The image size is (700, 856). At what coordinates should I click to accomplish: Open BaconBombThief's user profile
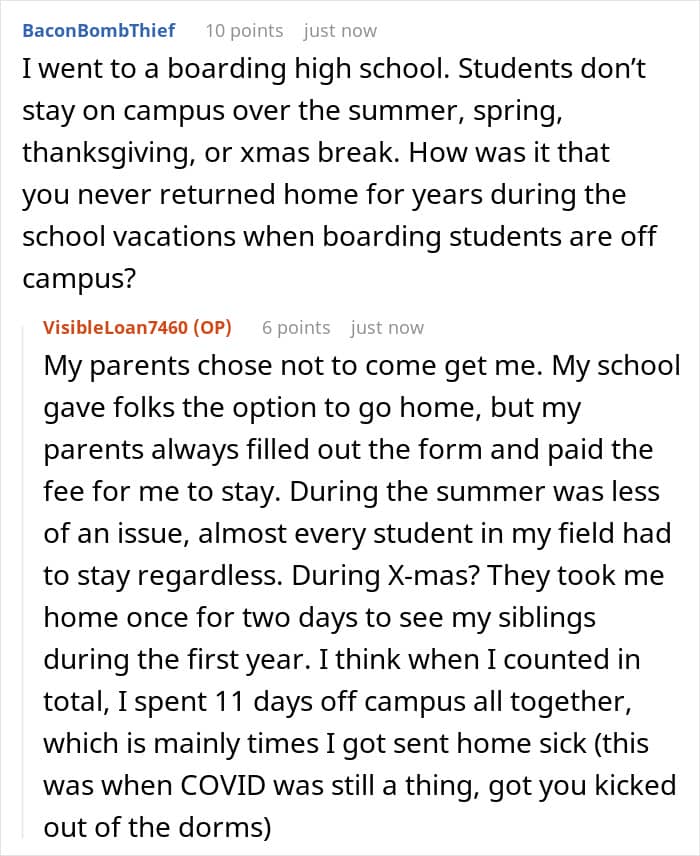click(x=98, y=30)
